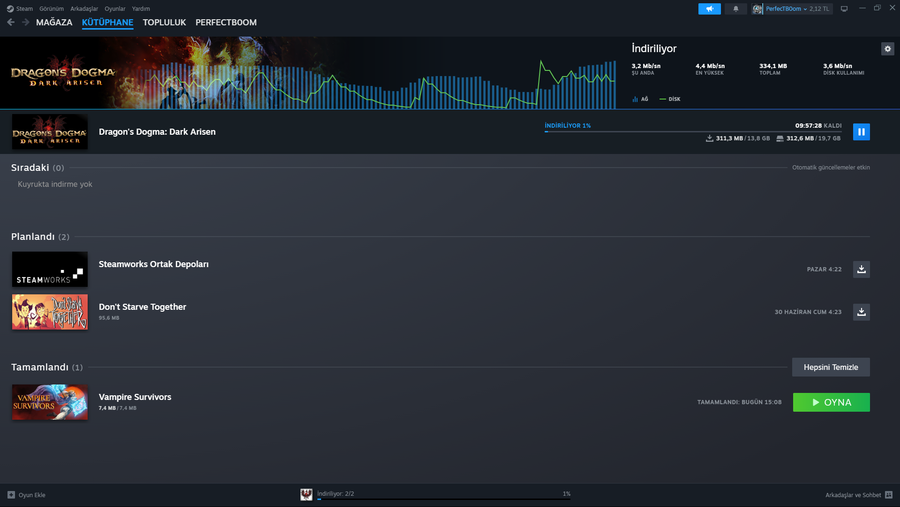
Task: Open Arkadaşlar ve Sohbet
Action: pos(853,495)
